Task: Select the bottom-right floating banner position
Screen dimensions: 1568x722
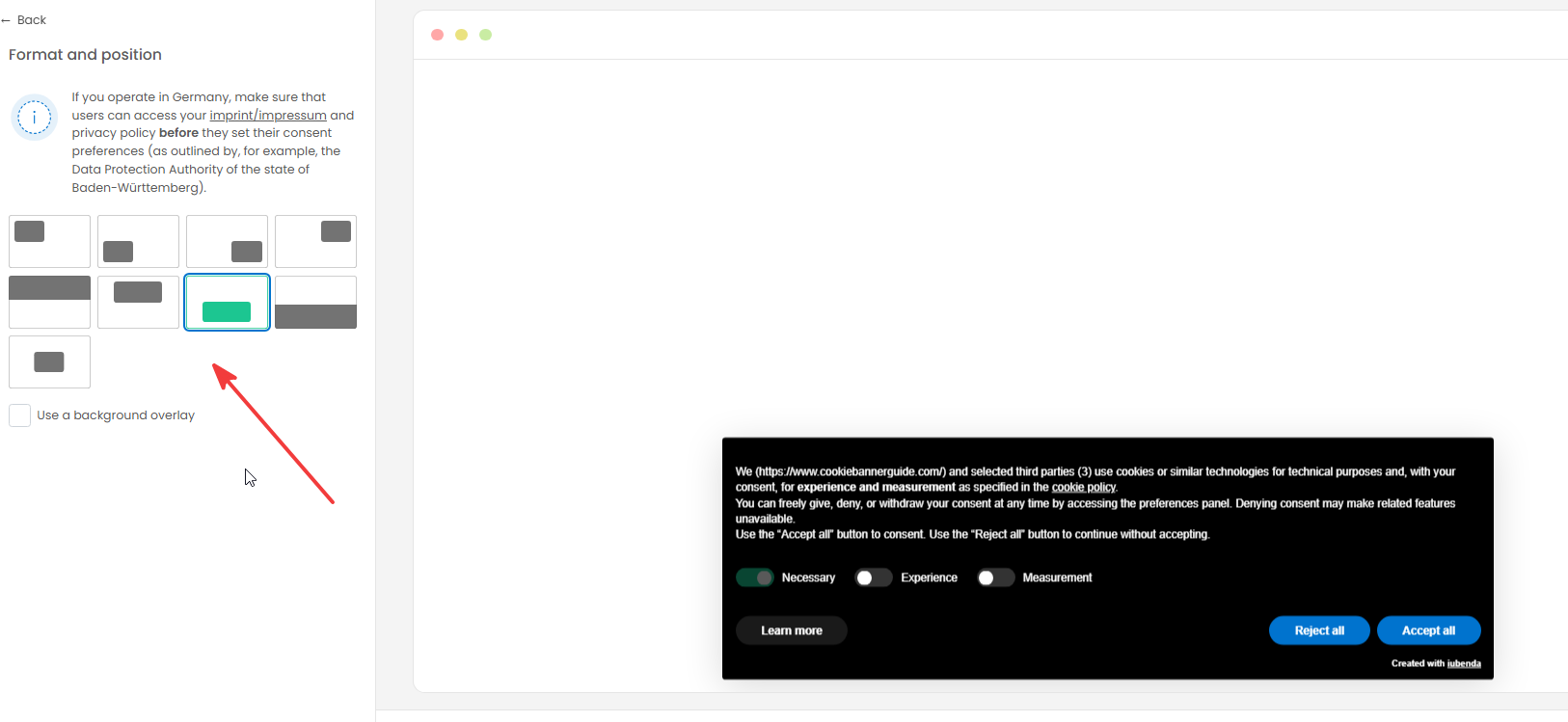Action: [x=227, y=241]
